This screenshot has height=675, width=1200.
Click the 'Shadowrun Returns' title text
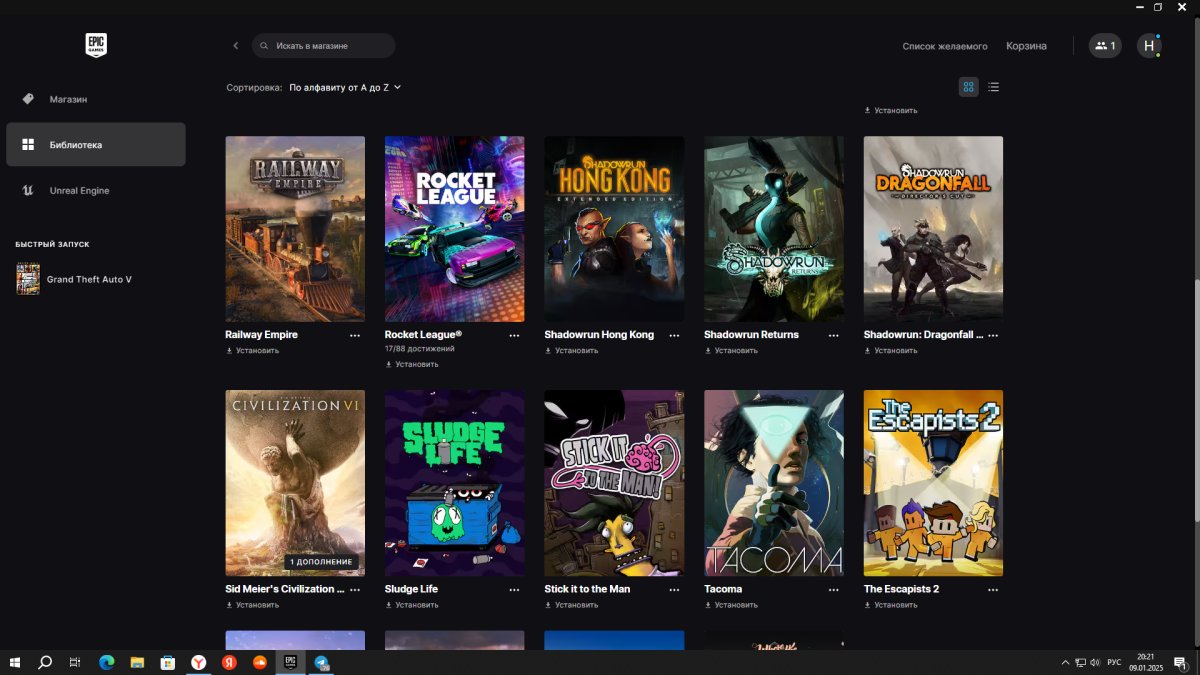[751, 335]
